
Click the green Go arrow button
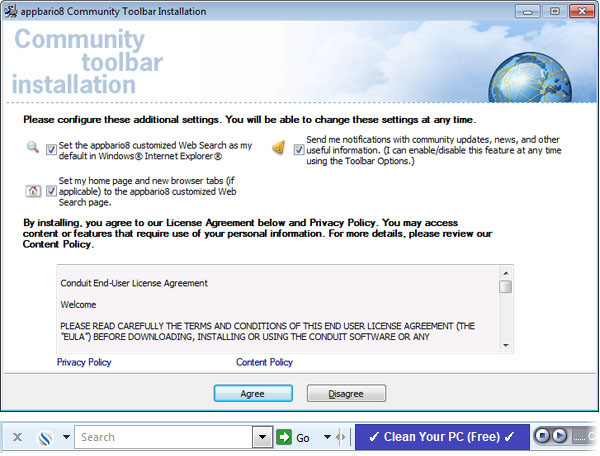284,437
